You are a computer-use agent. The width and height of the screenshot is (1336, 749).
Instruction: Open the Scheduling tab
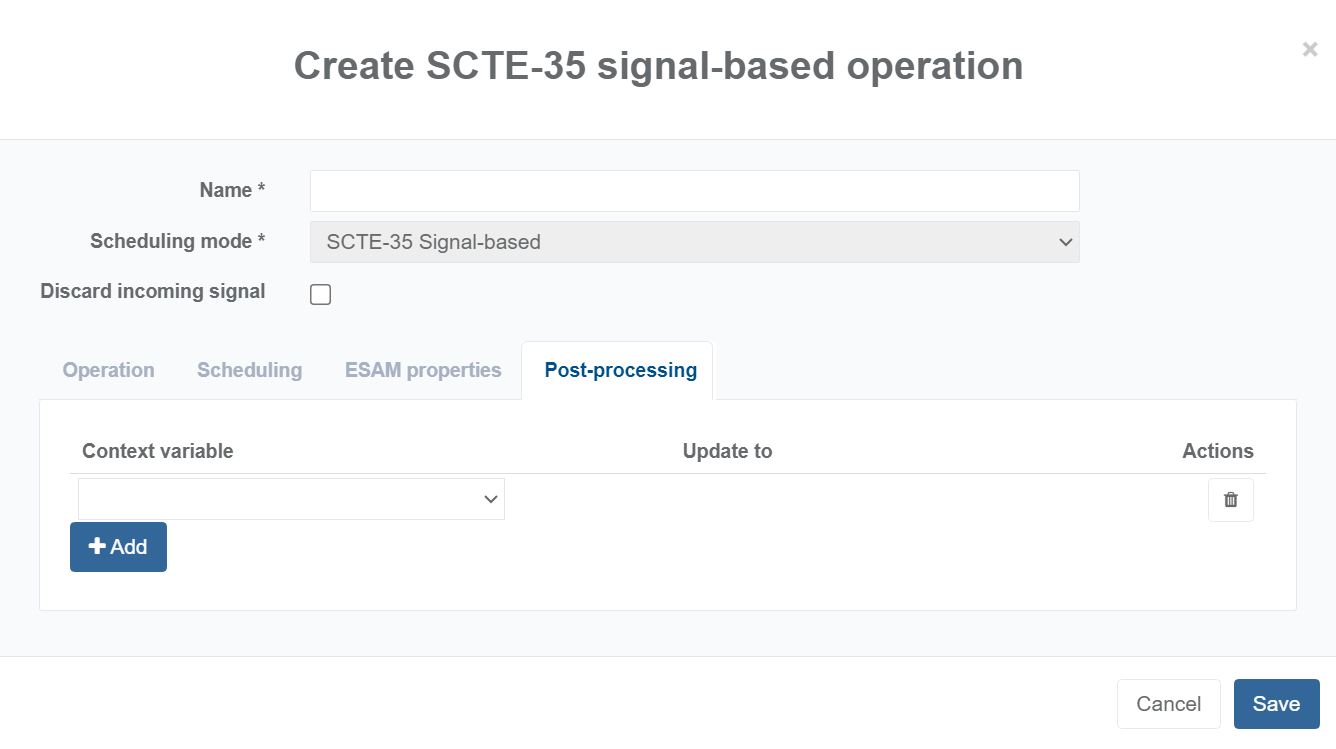(249, 370)
